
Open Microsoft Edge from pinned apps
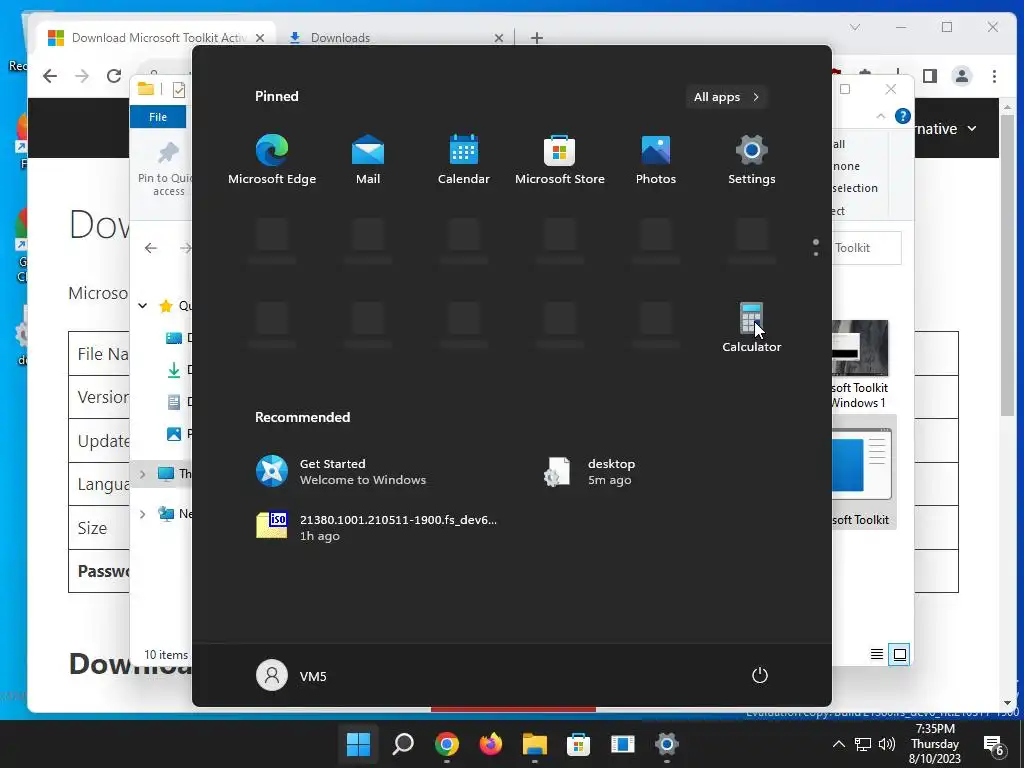click(272, 159)
